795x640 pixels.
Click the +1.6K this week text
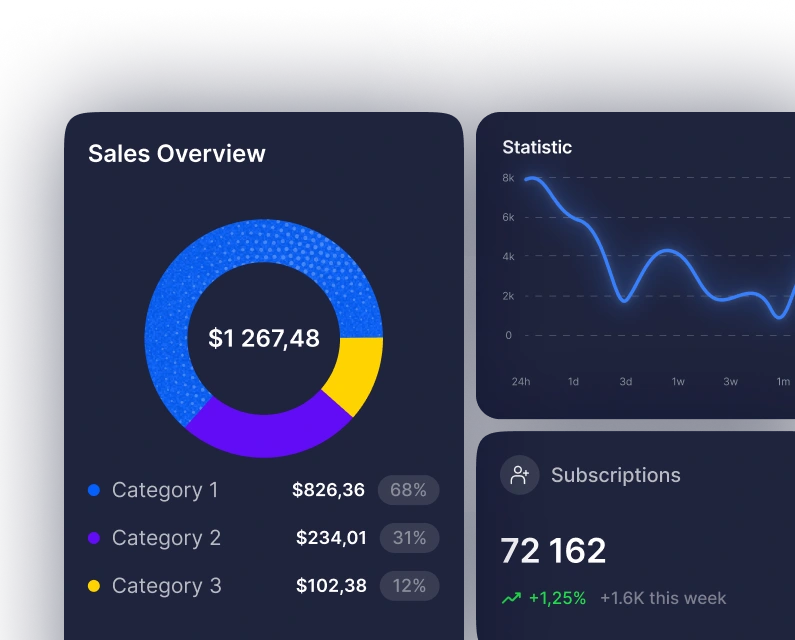coord(663,598)
